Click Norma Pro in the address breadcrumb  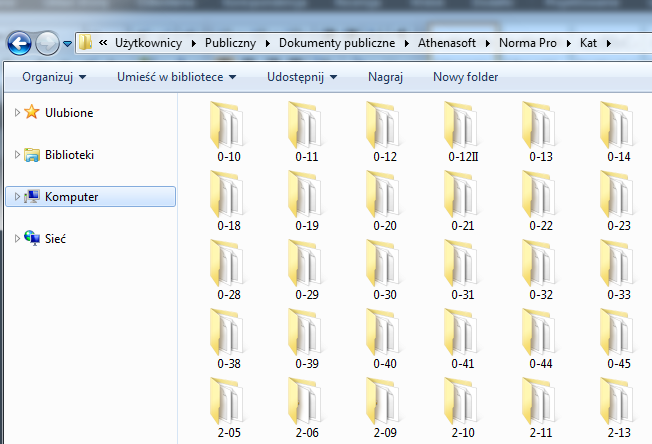pyautogui.click(x=526, y=43)
